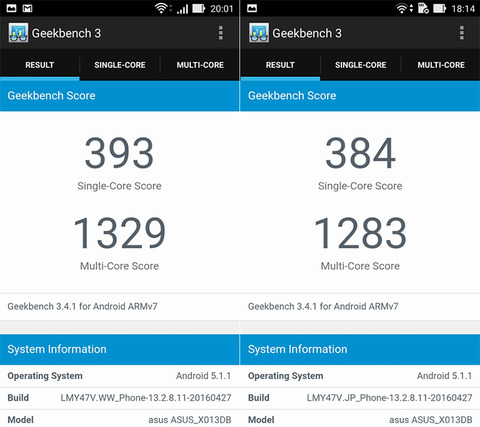
Task: Switch to SINGLE-CORE tab on right screen
Action: (x=361, y=65)
